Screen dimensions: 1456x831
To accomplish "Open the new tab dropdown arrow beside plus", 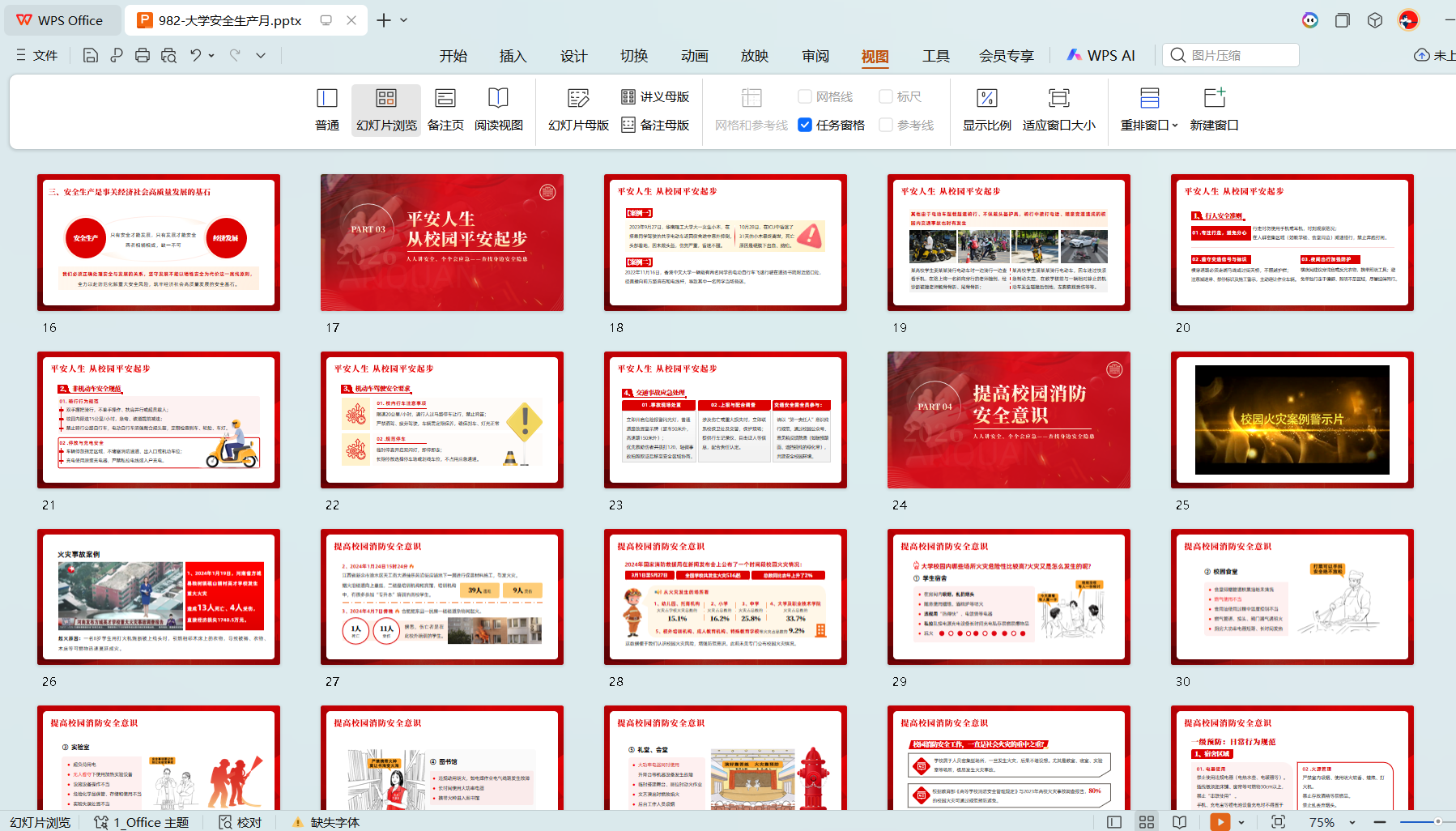I will click(x=404, y=20).
